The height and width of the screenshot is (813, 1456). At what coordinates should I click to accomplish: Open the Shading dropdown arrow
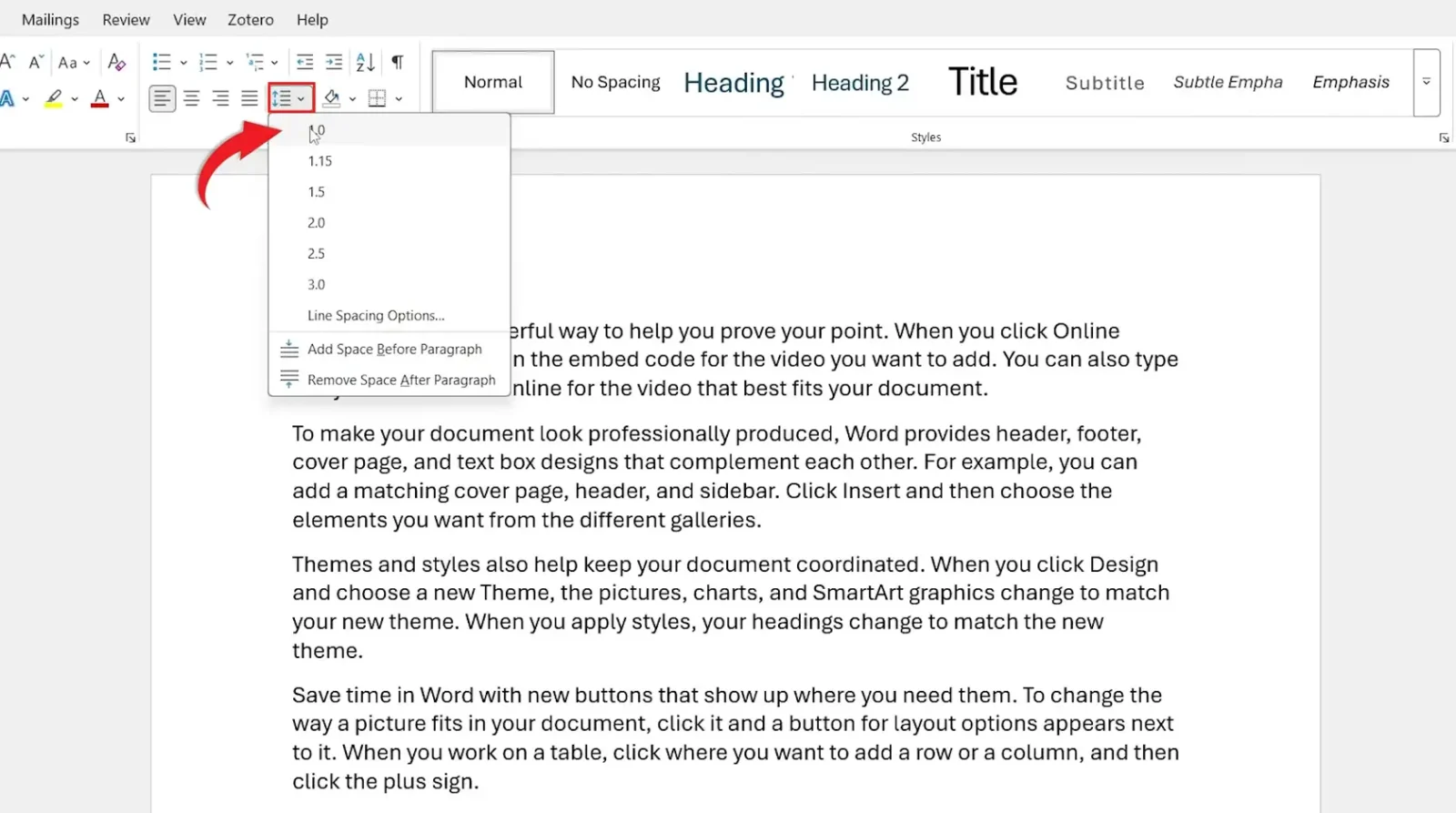pyautogui.click(x=352, y=99)
